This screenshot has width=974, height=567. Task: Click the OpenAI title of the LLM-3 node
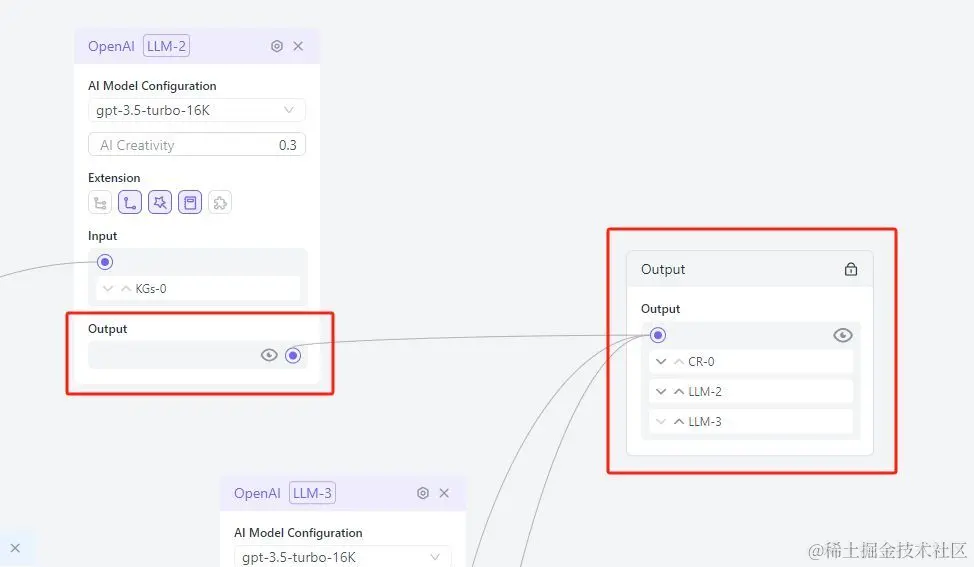257,493
